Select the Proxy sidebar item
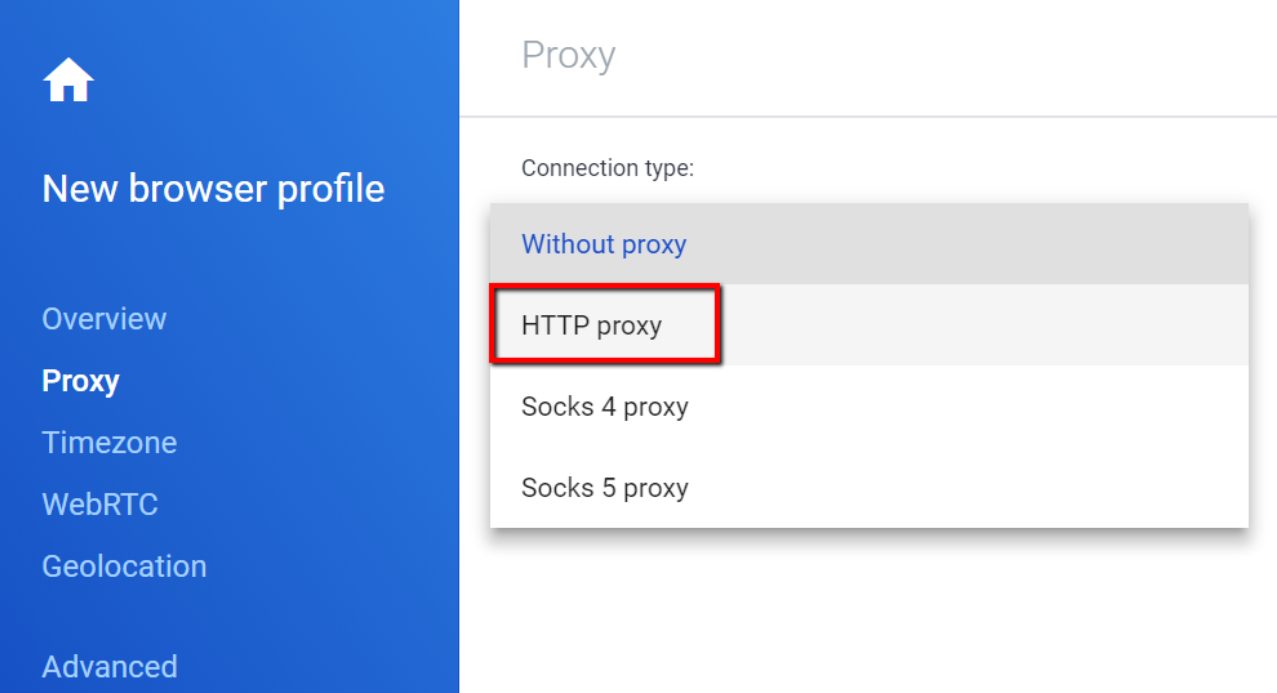Screen dimensions: 1277x693 point(80,381)
